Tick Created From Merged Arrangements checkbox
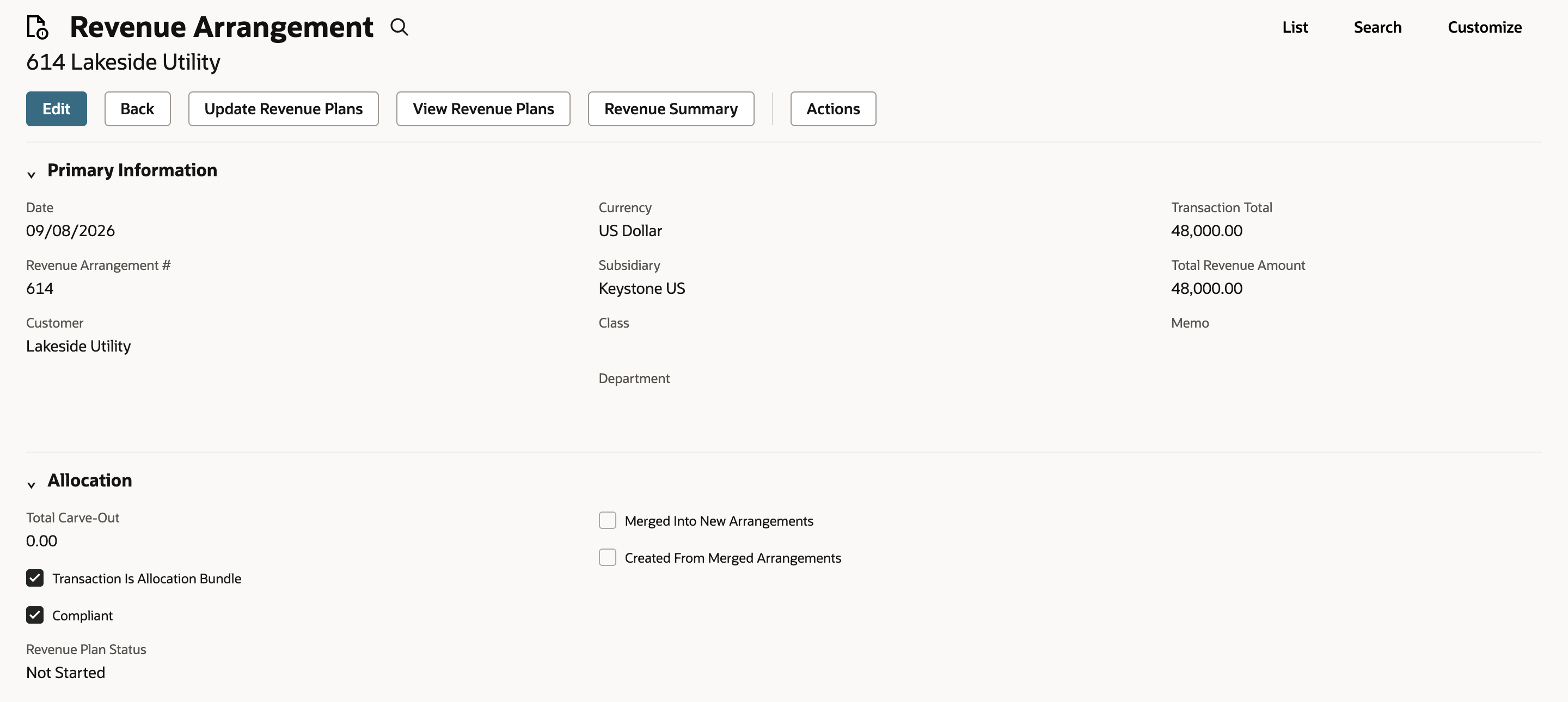This screenshot has height=702, width=1568. (608, 557)
